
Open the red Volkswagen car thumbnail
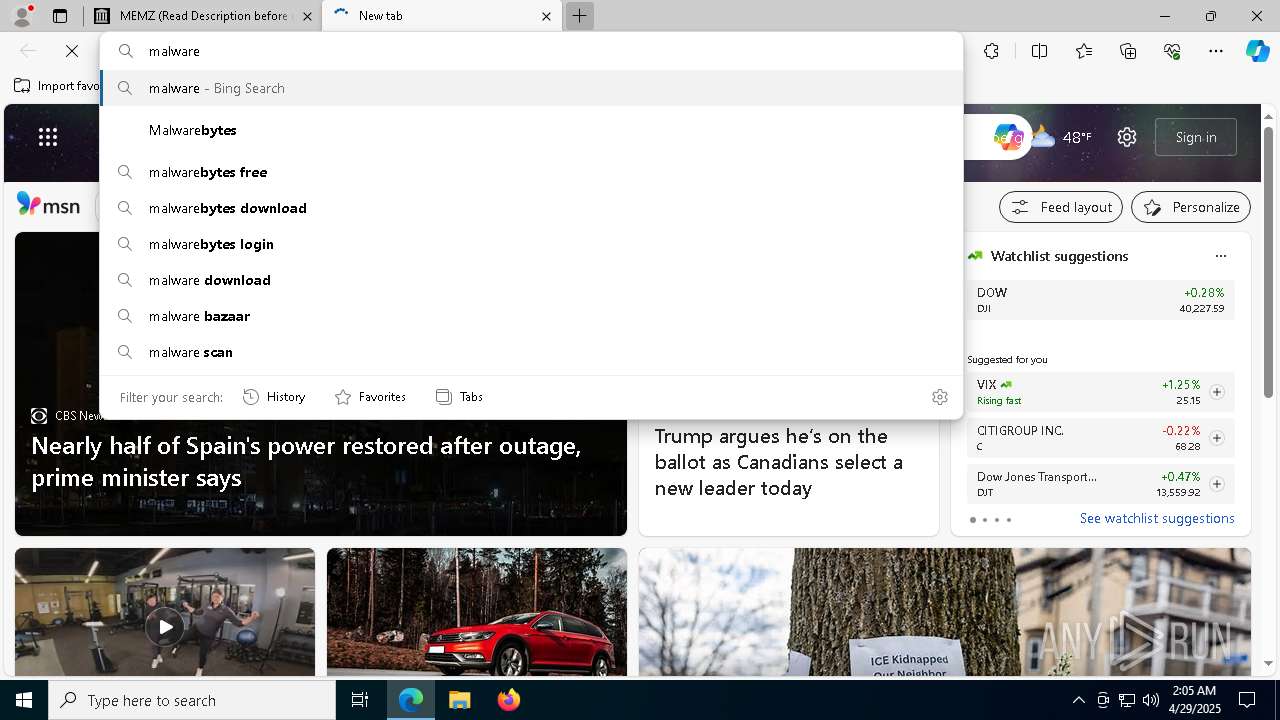click(477, 612)
